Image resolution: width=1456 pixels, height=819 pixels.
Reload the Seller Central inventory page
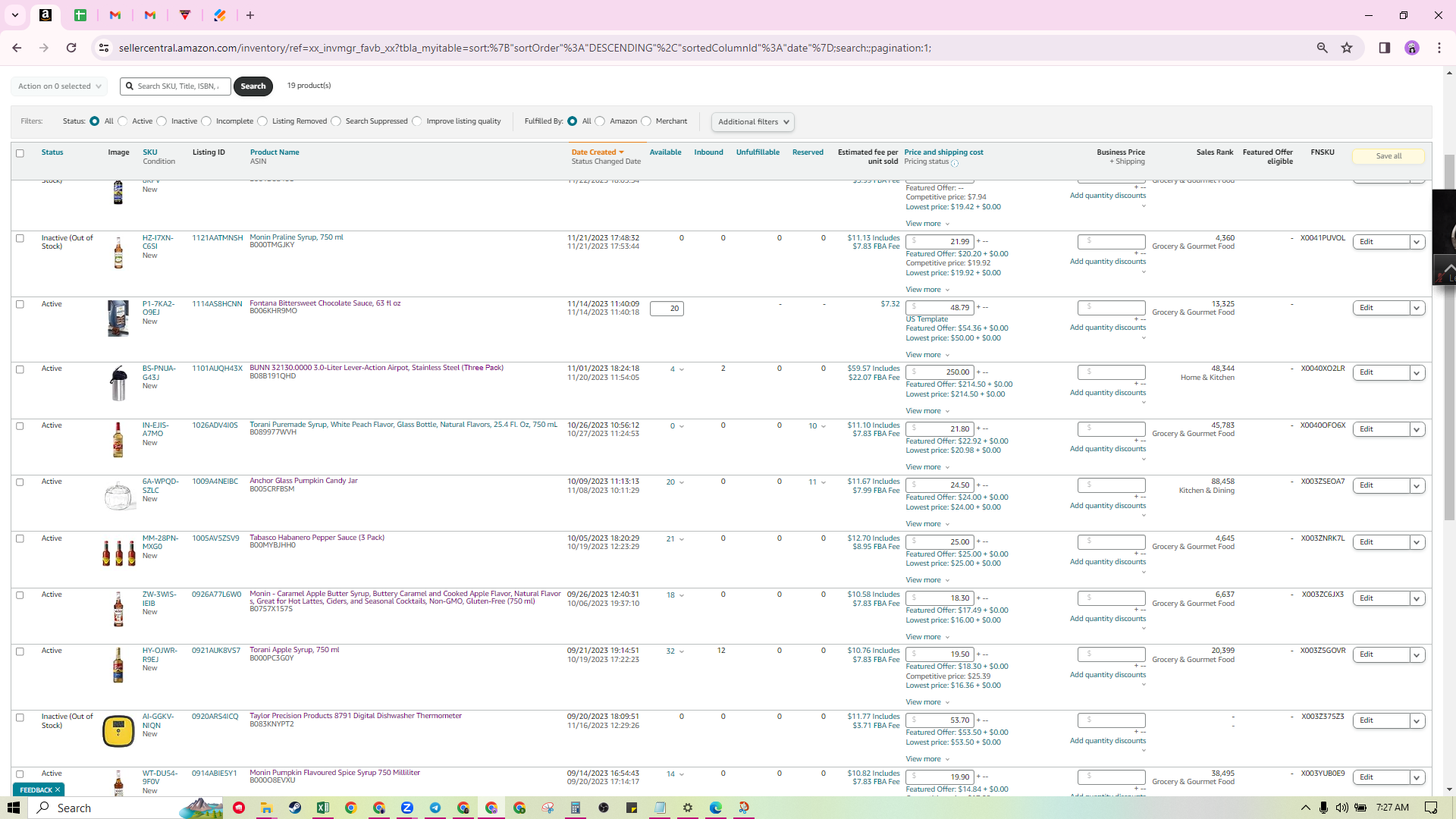(71, 48)
